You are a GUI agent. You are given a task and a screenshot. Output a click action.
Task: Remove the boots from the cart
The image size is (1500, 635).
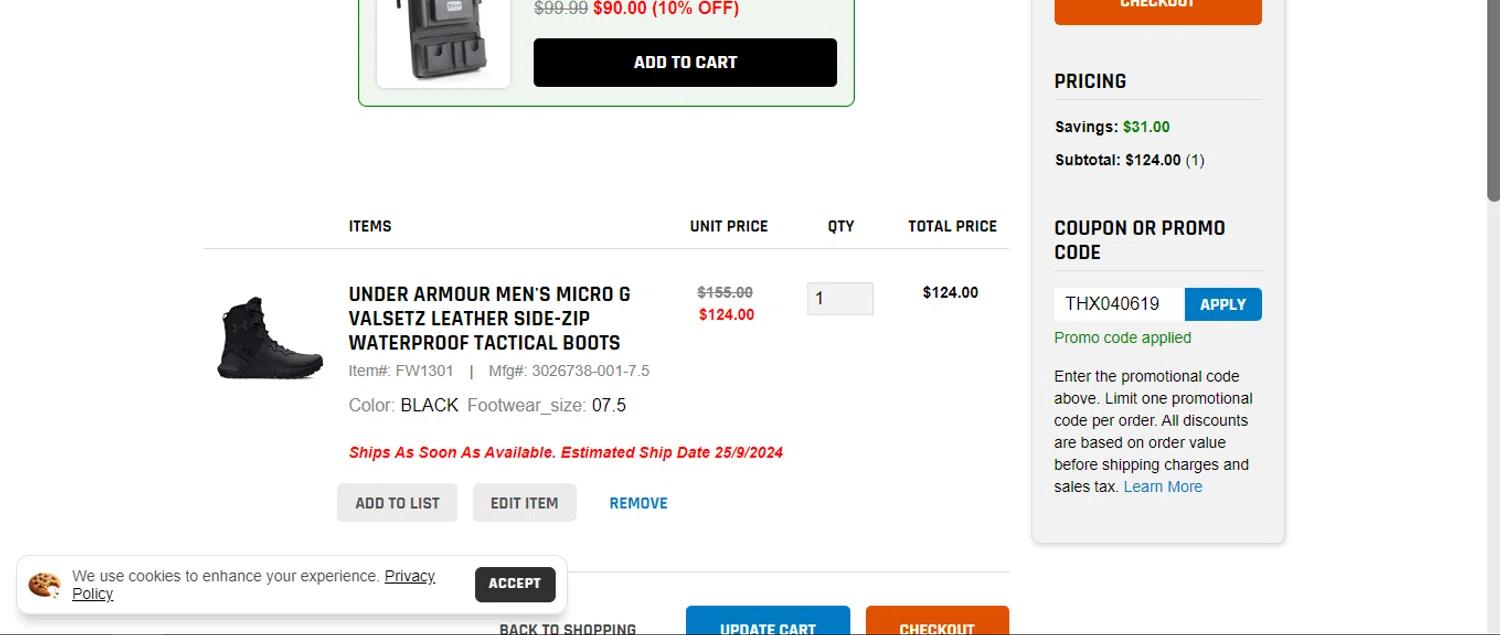click(x=638, y=503)
